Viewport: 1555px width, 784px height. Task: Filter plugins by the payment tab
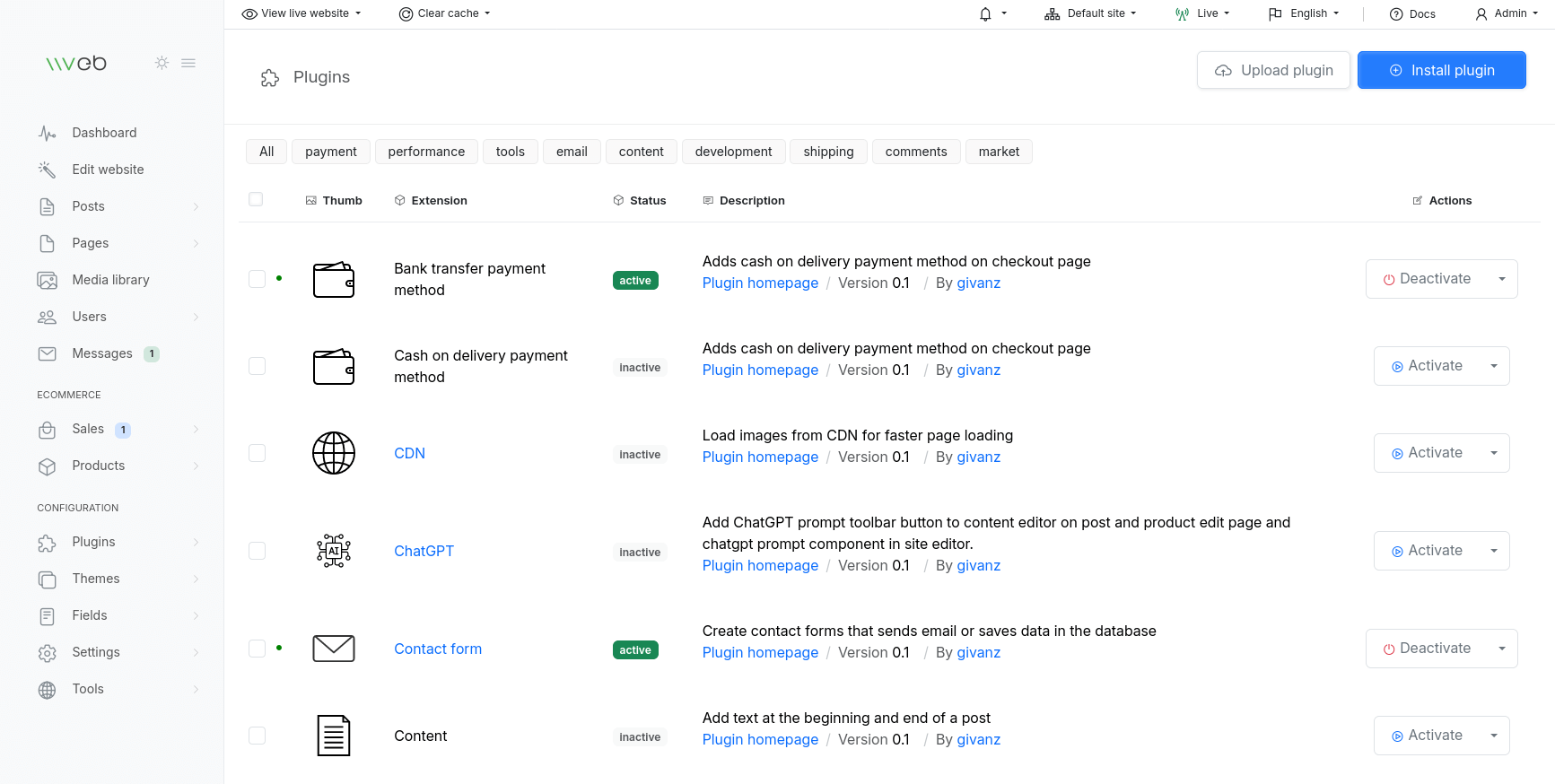(330, 152)
